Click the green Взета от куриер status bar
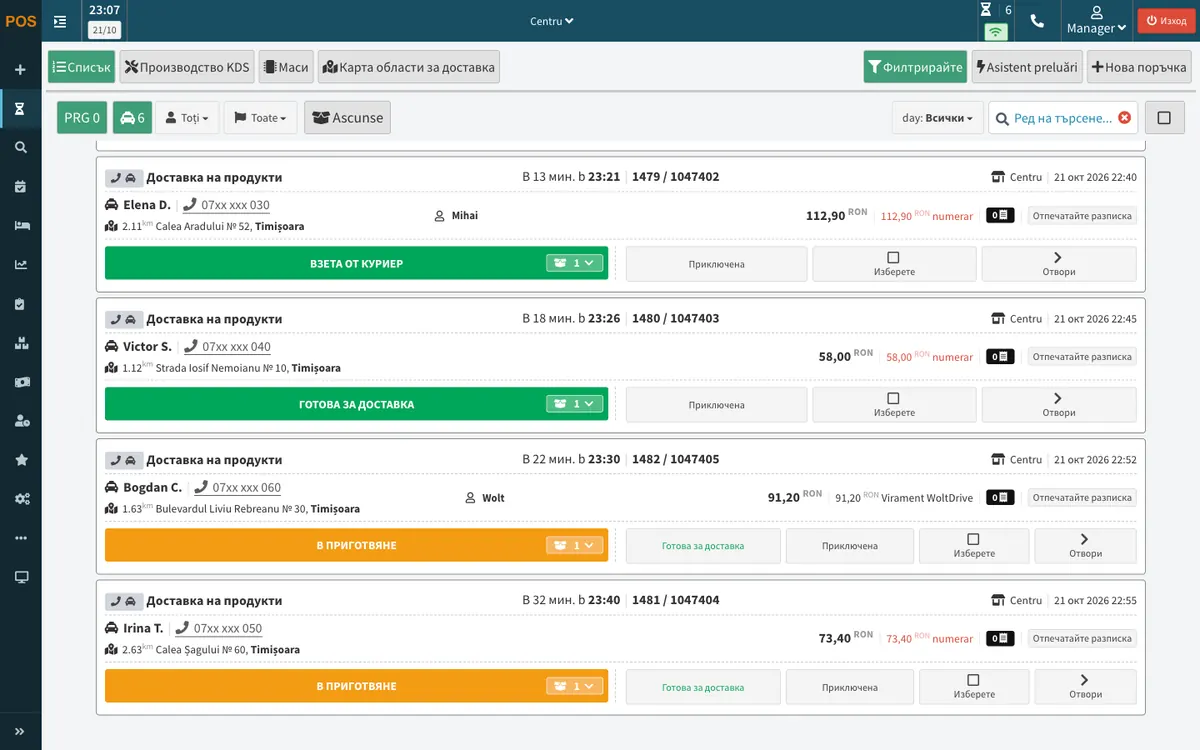The width and height of the screenshot is (1200, 750). coord(356,263)
